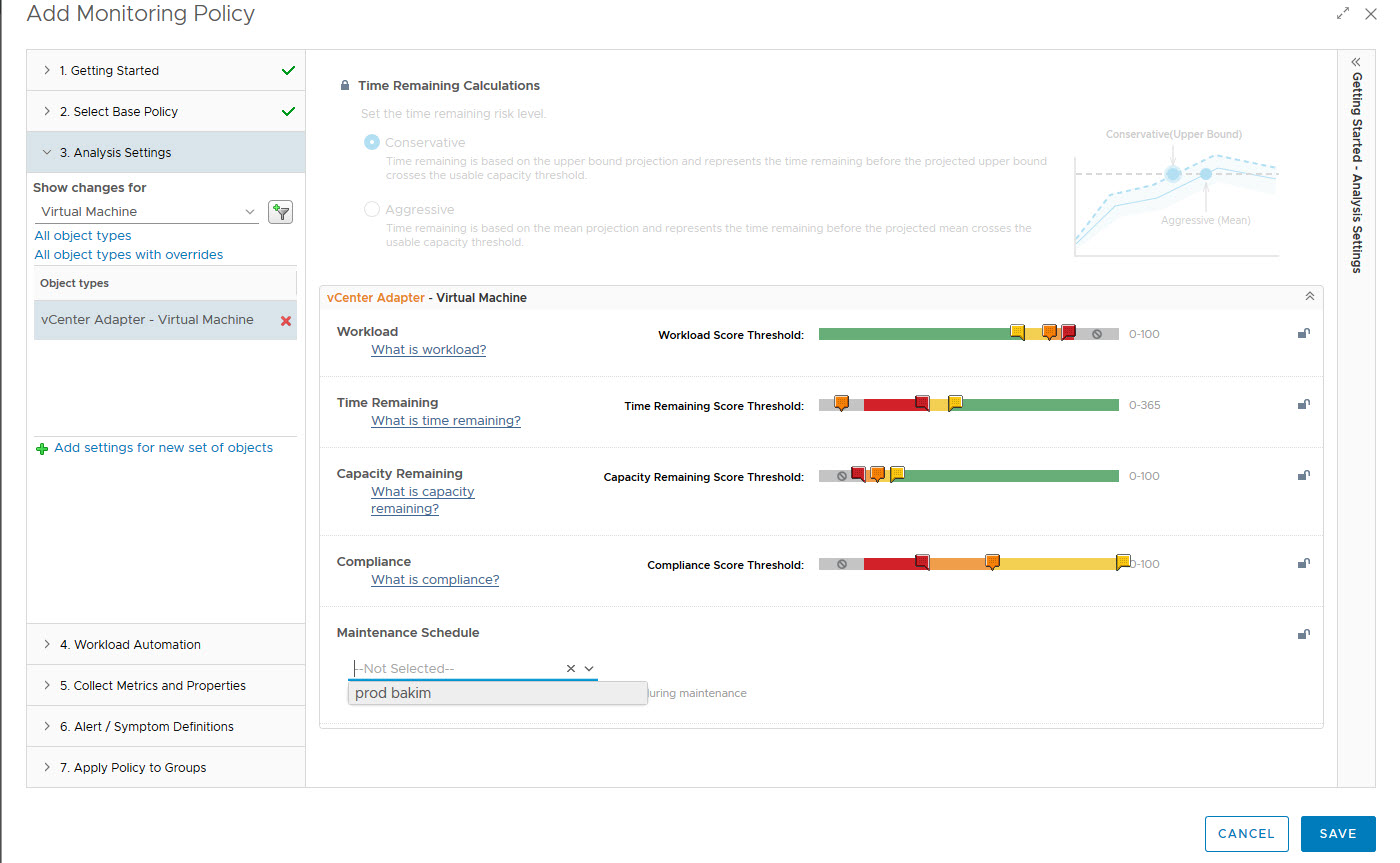
Task: Toggle the lock icon on the Time Remaining row
Action: 1303,405
